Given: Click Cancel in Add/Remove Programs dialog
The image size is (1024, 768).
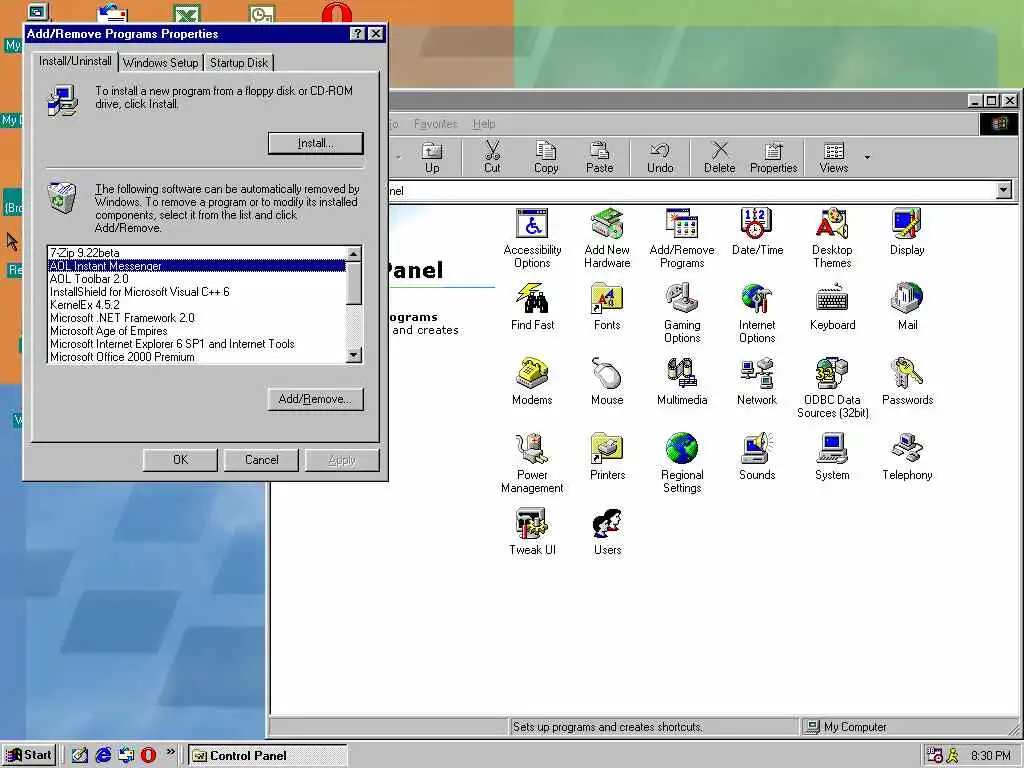Looking at the screenshot, I should [261, 460].
